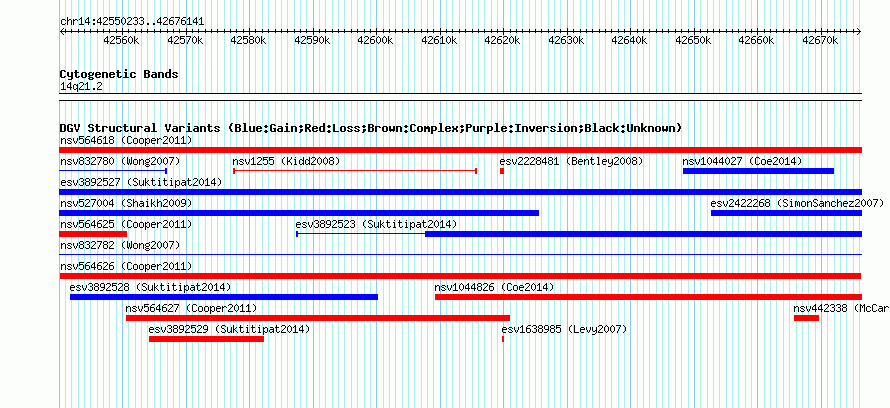The width and height of the screenshot is (890, 408).
Task: Click the nsv832782 (Wong2007) thin blue line
Action: pos(460,255)
